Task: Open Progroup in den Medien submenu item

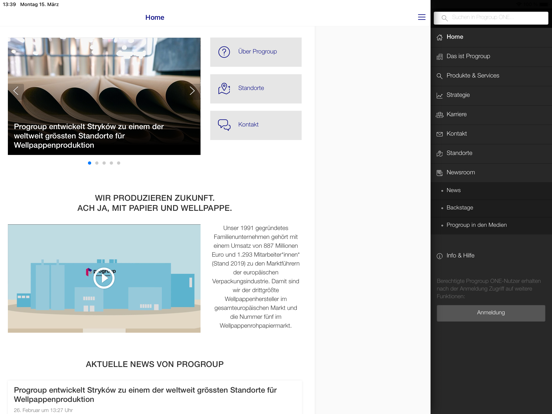Action: coord(491,225)
